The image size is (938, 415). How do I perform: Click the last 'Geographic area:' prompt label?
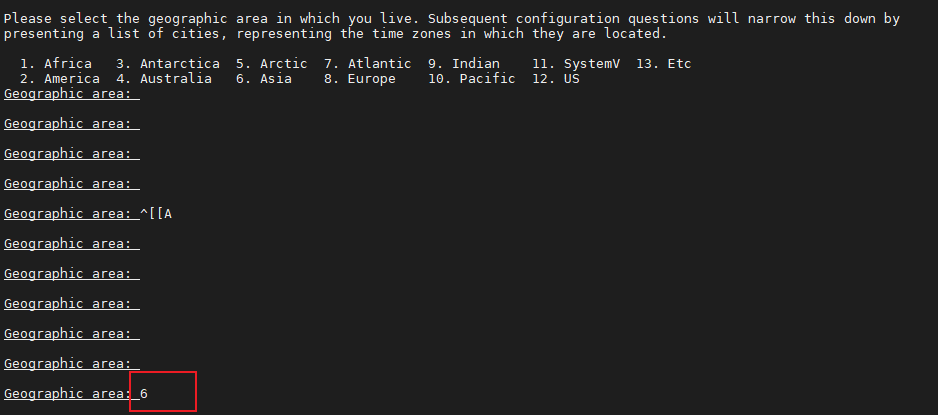point(68,393)
